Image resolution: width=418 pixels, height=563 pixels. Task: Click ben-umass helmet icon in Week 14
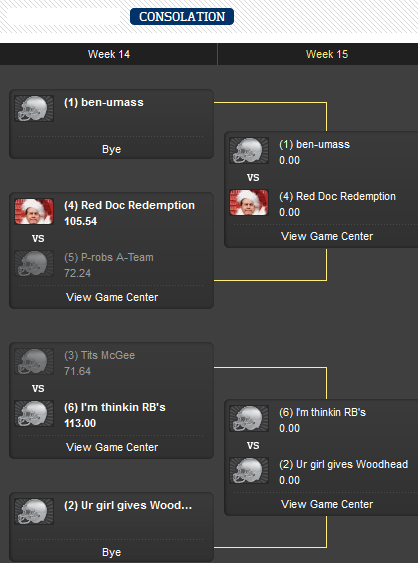[34, 108]
